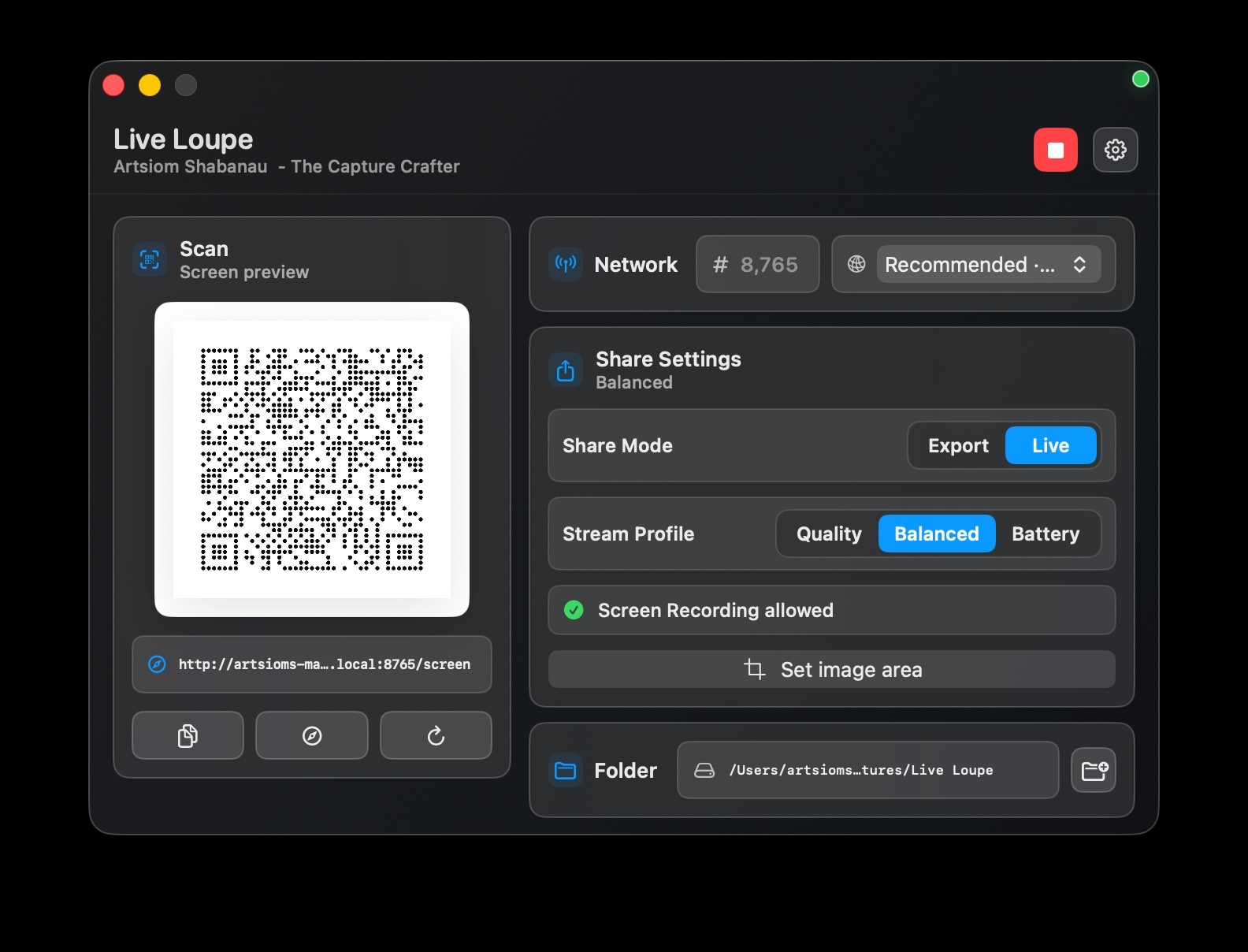1248x952 pixels.
Task: Click the blue Folder icon
Action: tap(566, 770)
